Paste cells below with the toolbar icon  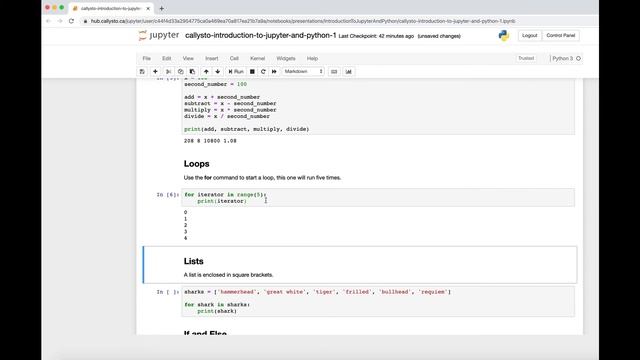click(192, 71)
